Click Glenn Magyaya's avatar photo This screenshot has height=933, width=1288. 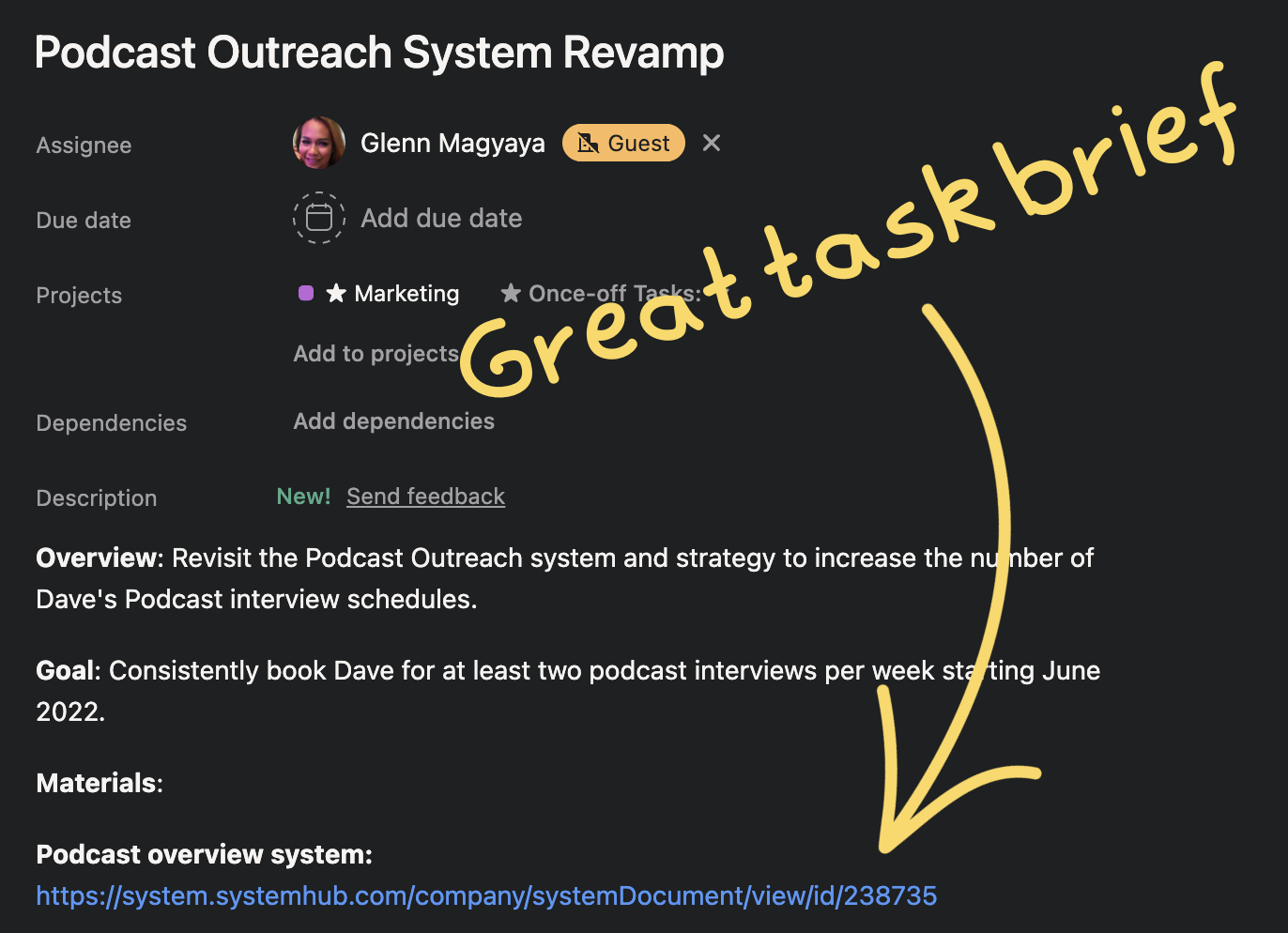tap(319, 143)
